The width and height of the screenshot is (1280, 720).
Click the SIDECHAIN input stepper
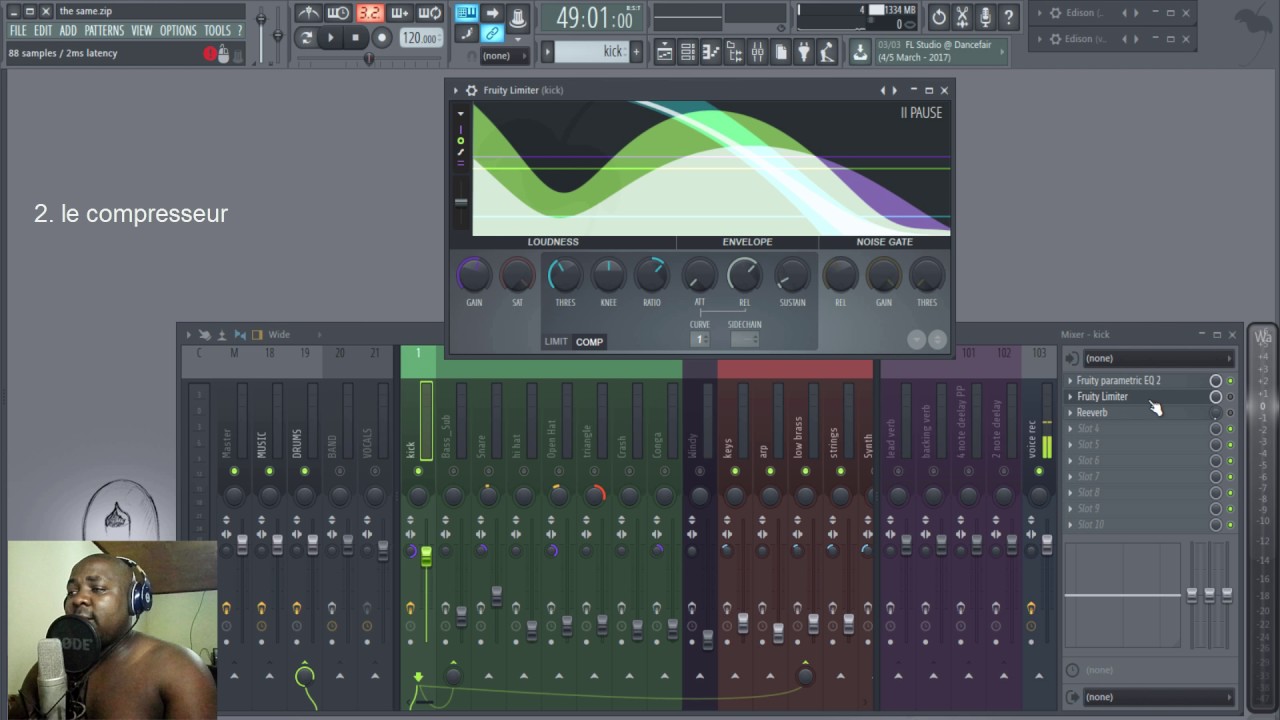click(x=744, y=339)
